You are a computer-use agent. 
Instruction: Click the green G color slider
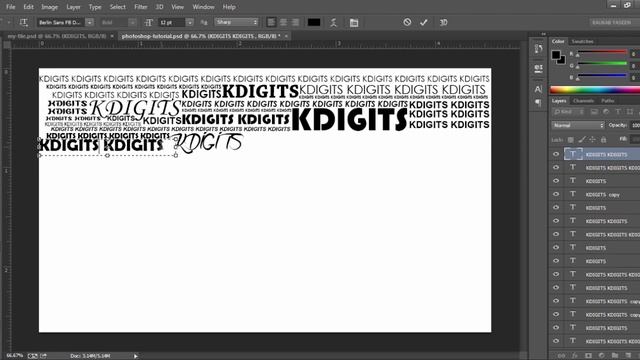602,64
